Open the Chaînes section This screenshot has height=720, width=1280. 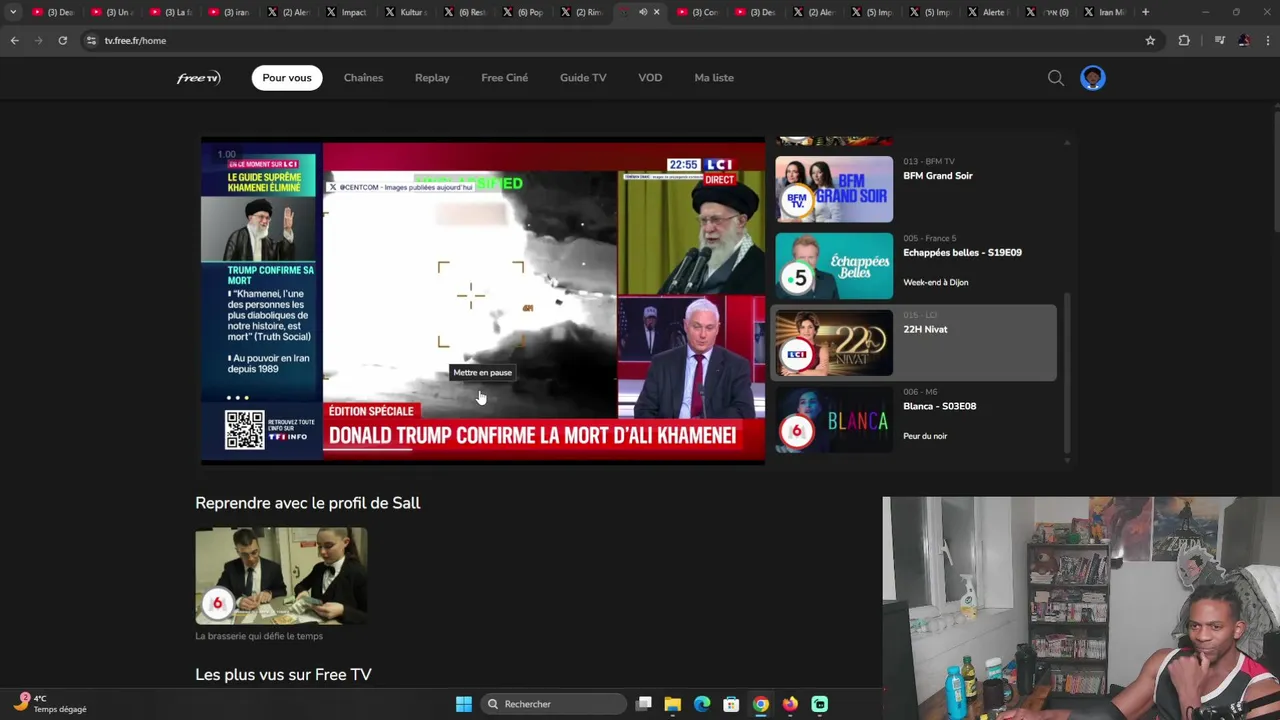(x=363, y=78)
